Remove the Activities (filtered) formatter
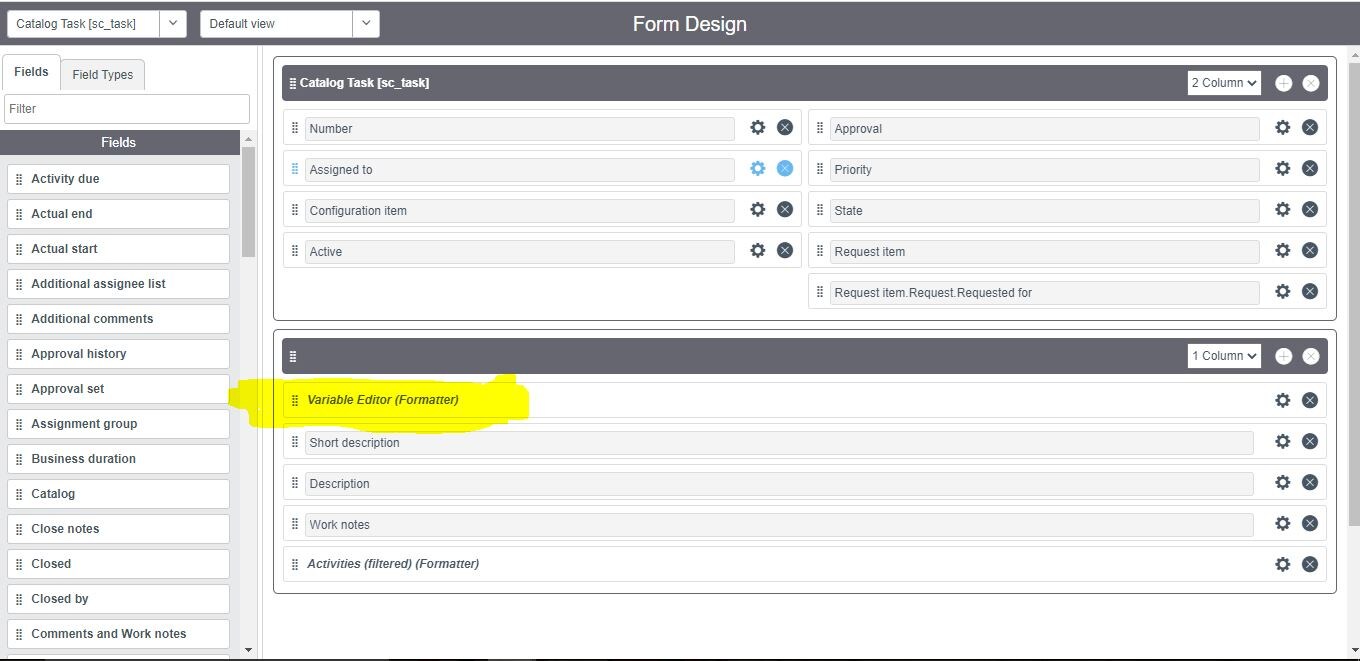The image size is (1360, 661). [1310, 564]
